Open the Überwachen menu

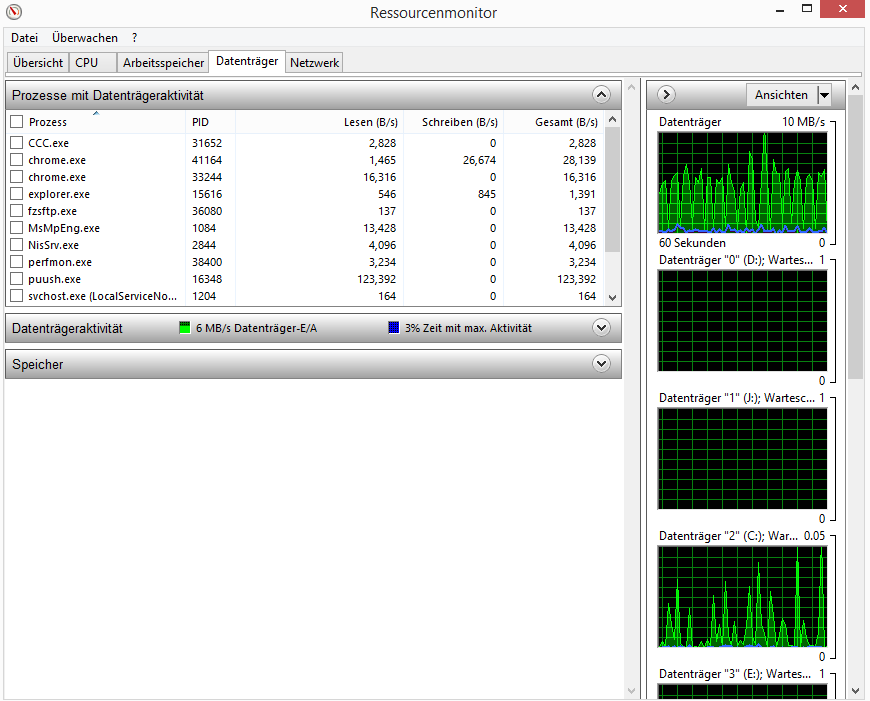(85, 38)
